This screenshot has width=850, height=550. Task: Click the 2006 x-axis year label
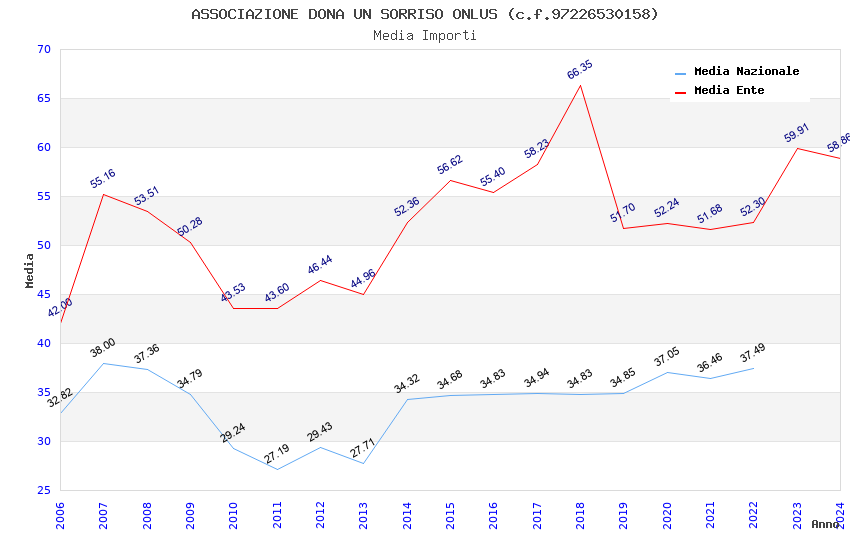(x=60, y=515)
